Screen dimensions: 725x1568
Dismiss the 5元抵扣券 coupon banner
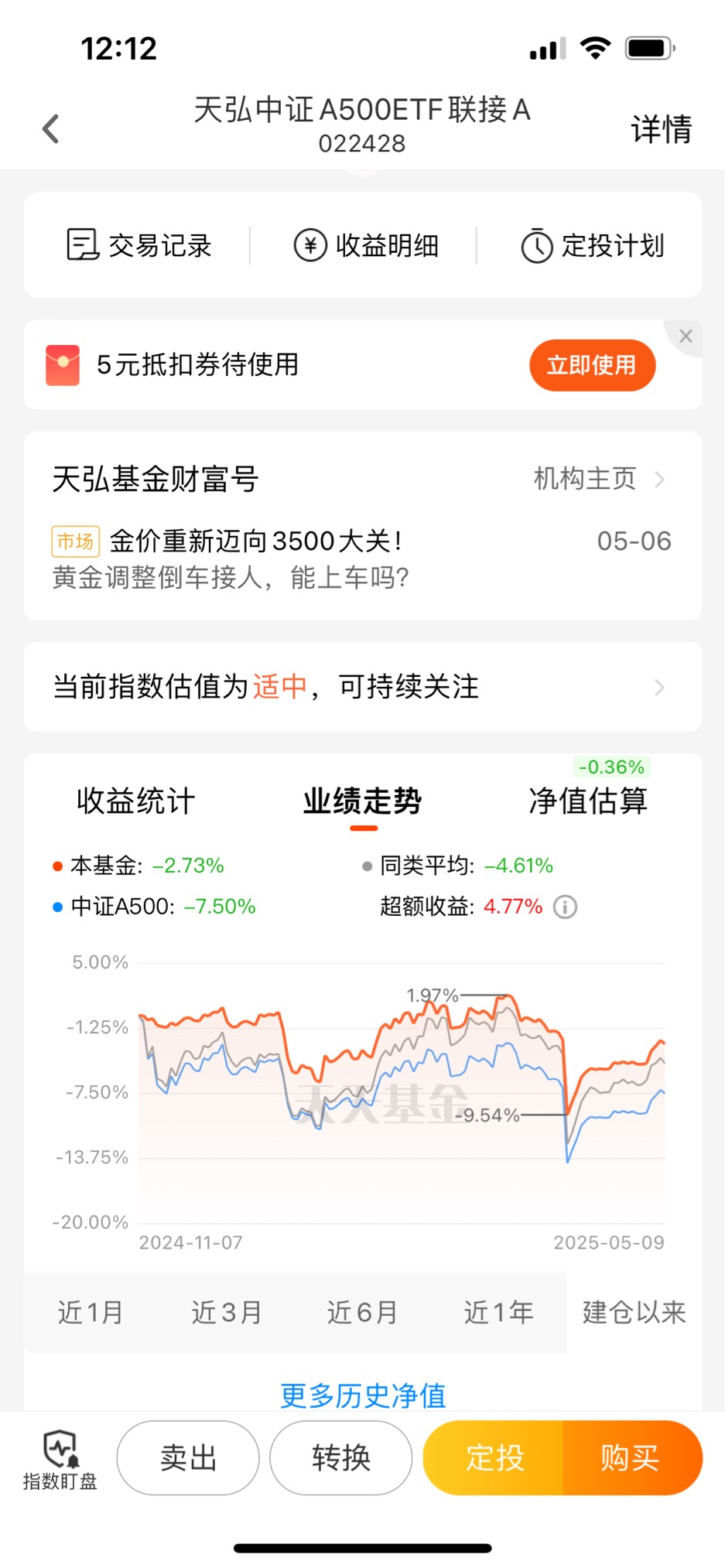click(x=686, y=336)
